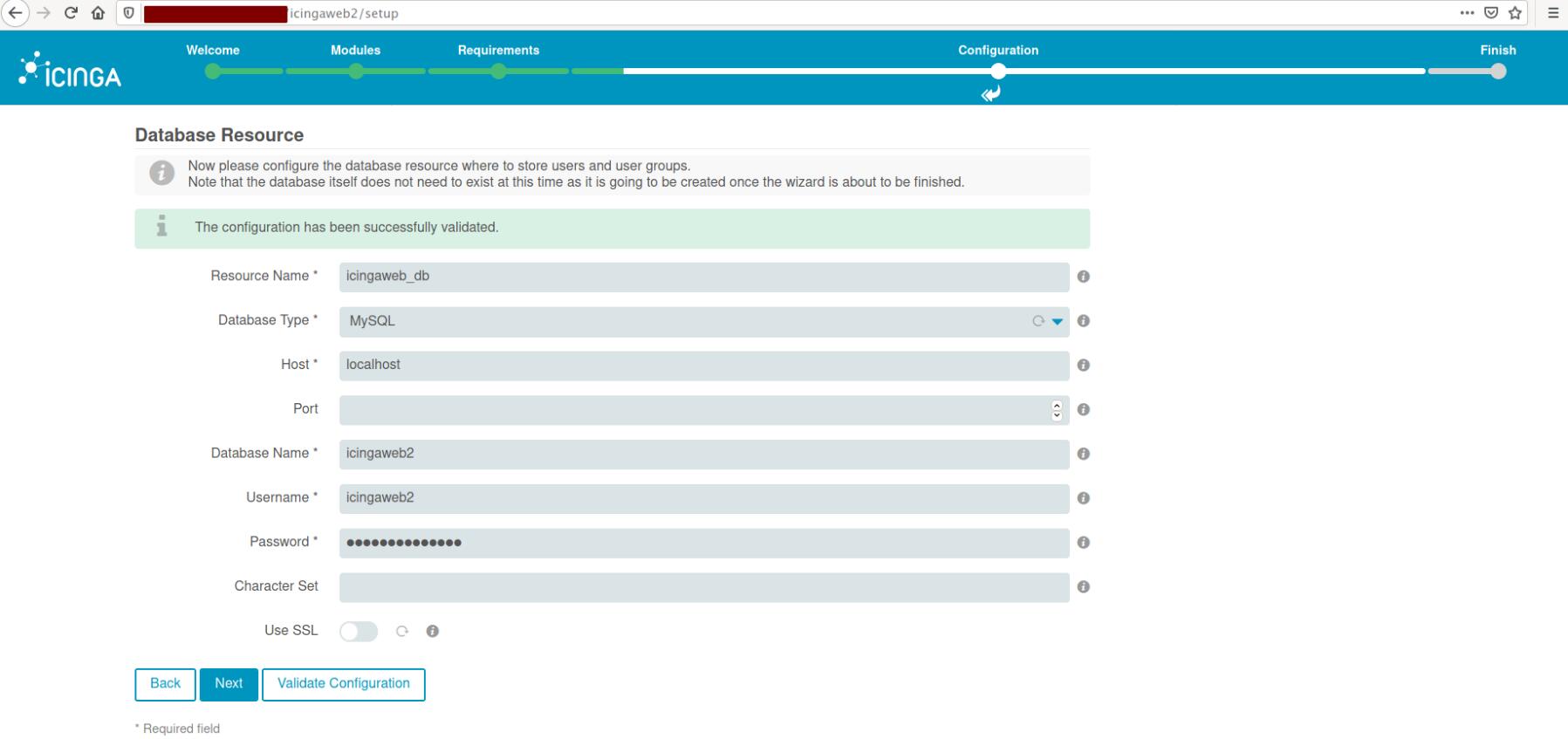Click the successfully validated notification message
Viewport: 1568px width, 739px height.
pyautogui.click(x=612, y=229)
